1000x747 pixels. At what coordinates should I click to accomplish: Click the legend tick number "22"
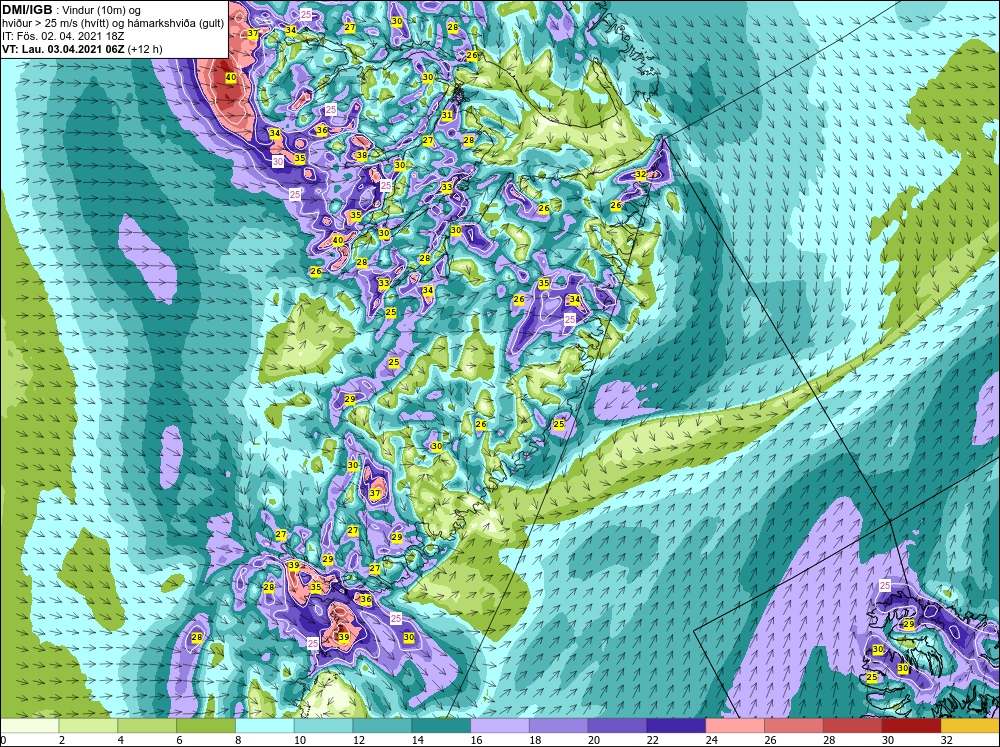pyautogui.click(x=652, y=740)
